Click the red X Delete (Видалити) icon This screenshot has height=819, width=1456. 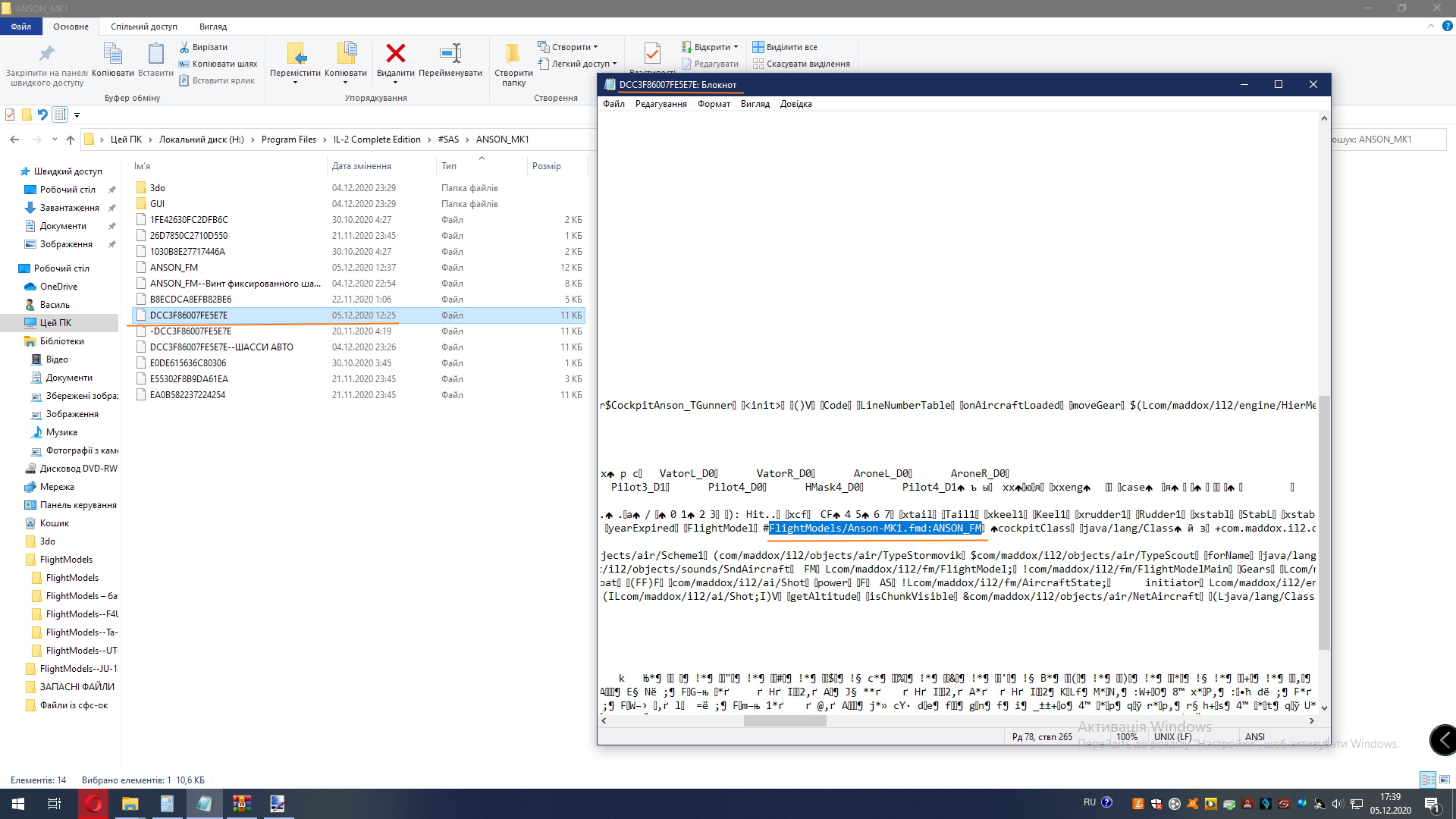click(x=395, y=53)
